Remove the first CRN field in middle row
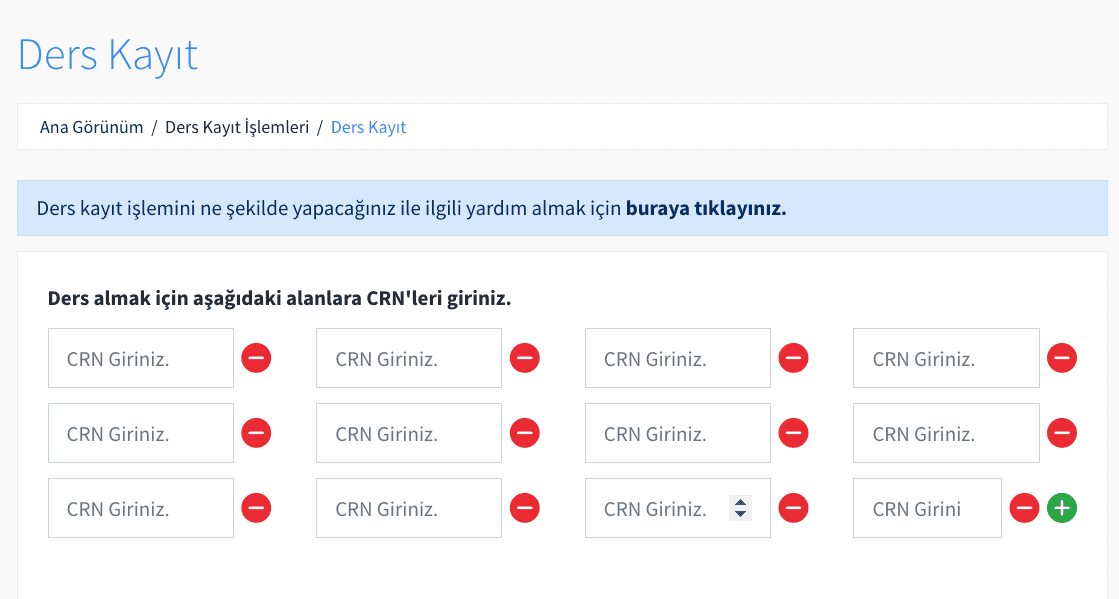 tap(256, 432)
